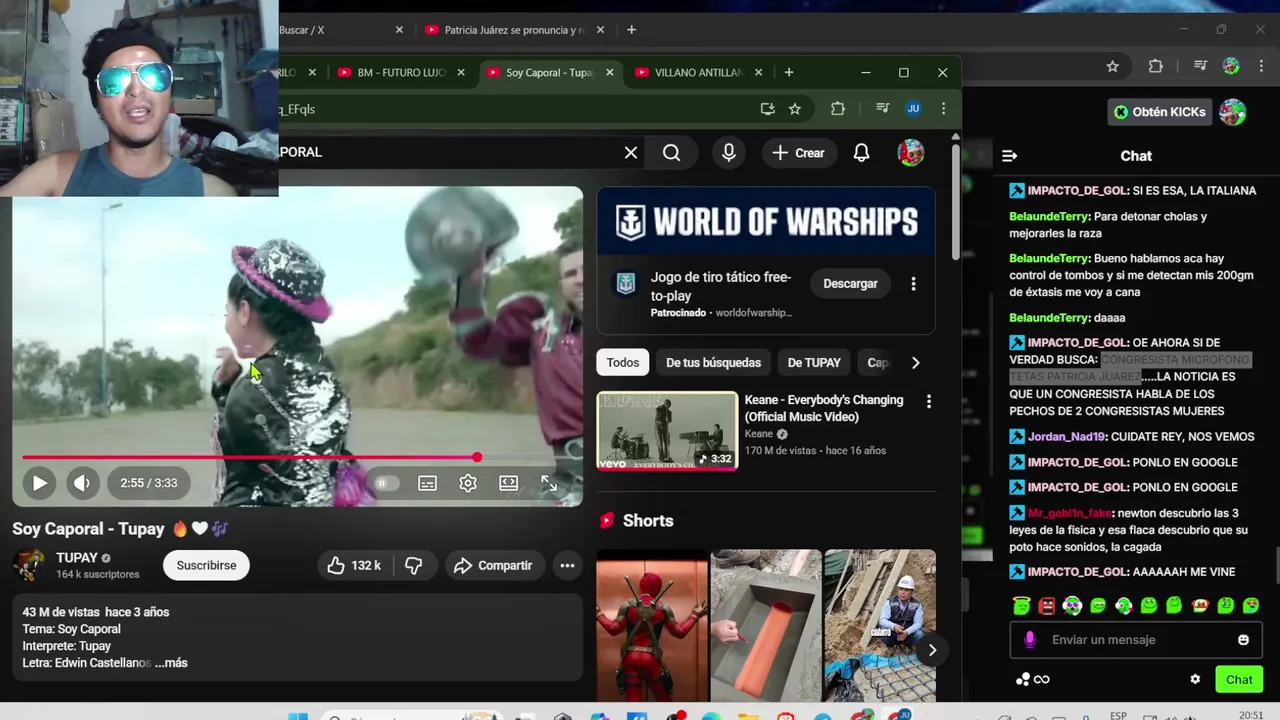Enter fullscreen mode on video

[x=549, y=483]
